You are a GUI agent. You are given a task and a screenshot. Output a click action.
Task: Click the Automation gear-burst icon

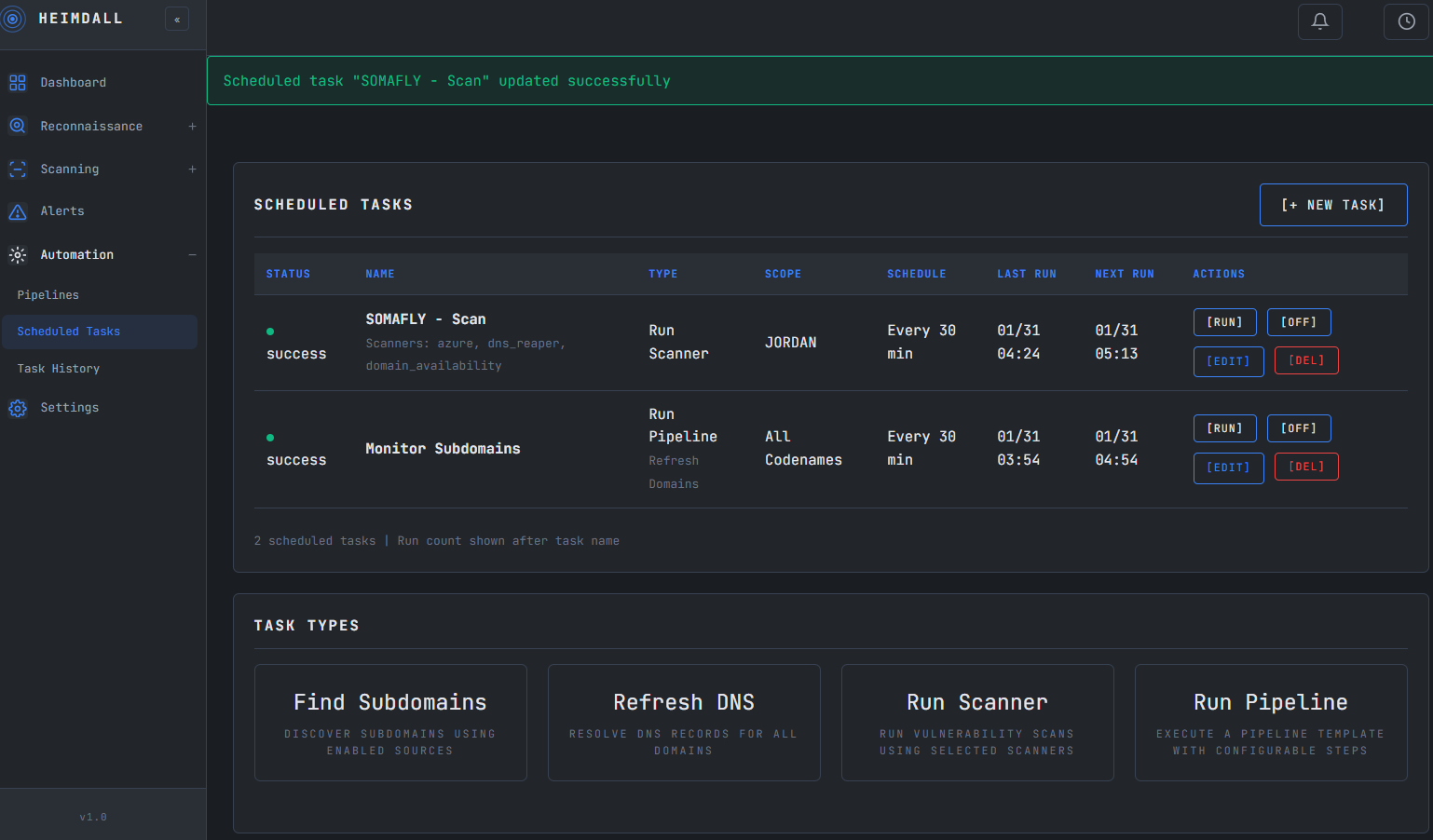point(17,254)
